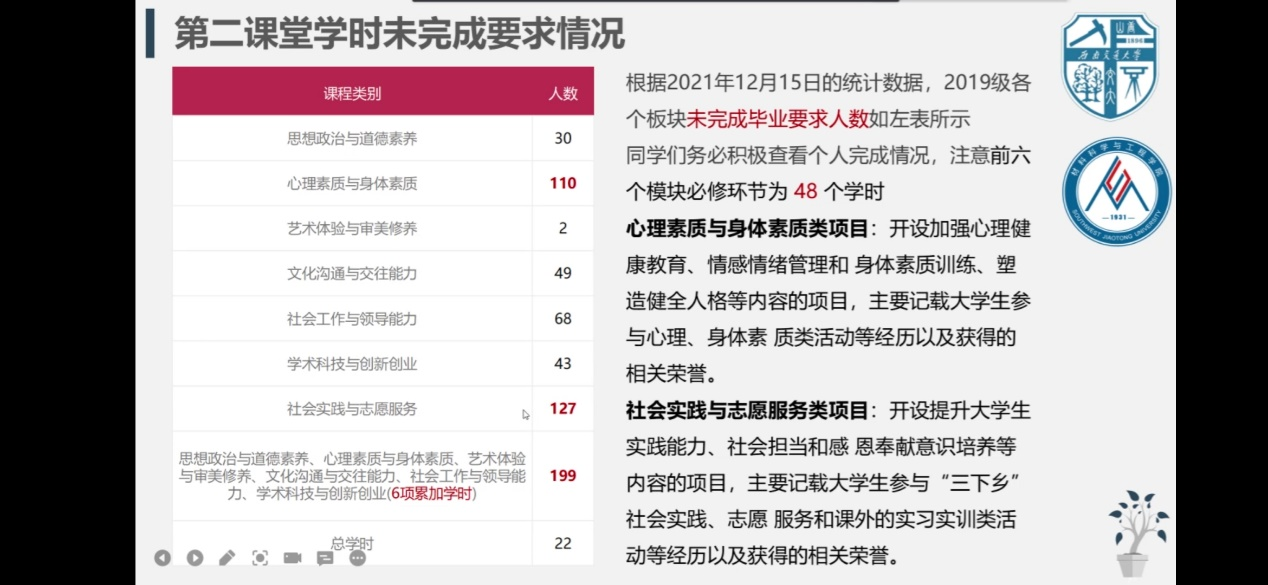Select the 心理素质与身体素质 row label
Image resolution: width=1268 pixels, height=585 pixels.
pyautogui.click(x=352, y=184)
